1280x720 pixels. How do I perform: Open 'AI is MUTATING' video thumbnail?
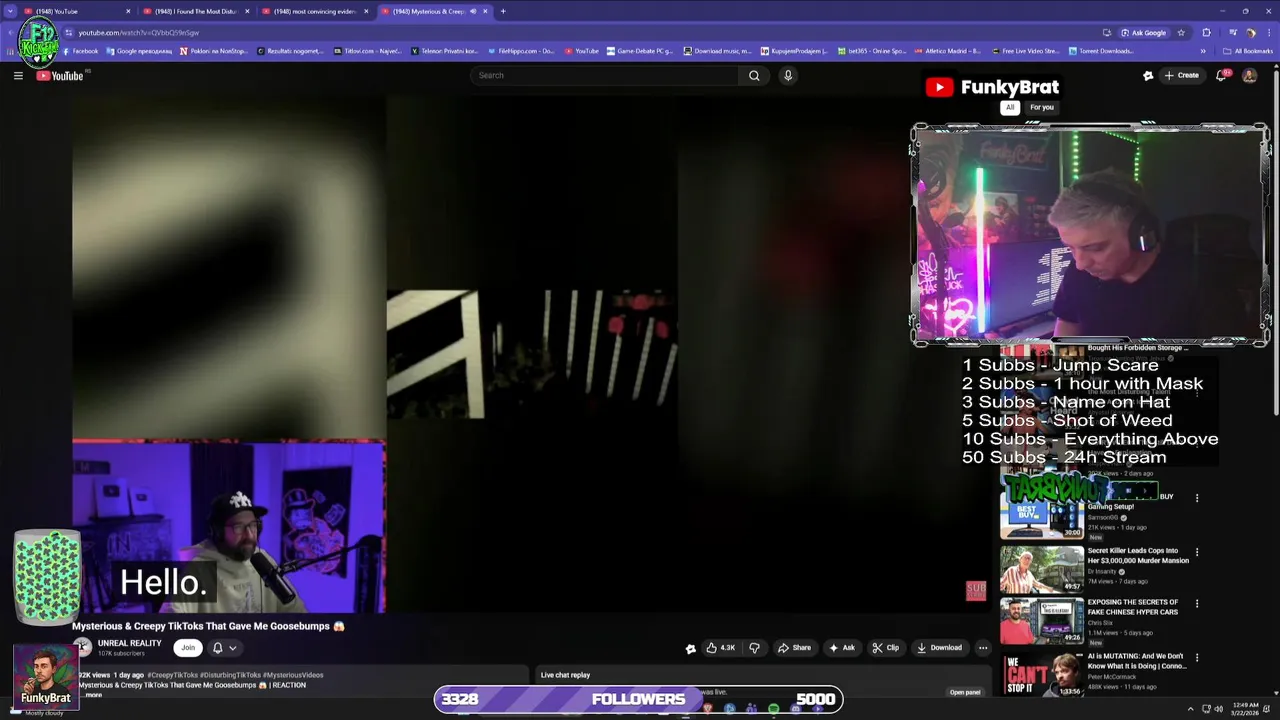(1042, 674)
